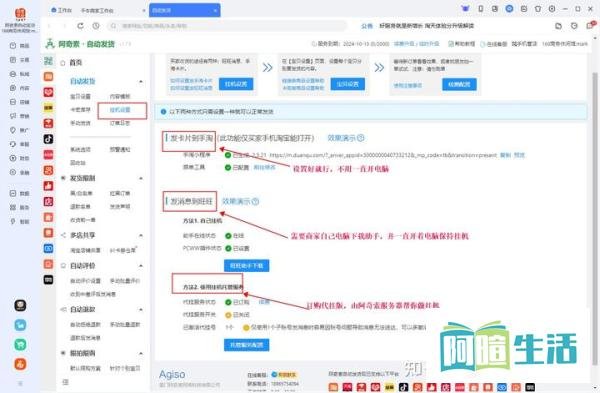Collapse the 多店共享 menu section
Image resolution: width=600 pixels, height=393 pixels.
141,235
